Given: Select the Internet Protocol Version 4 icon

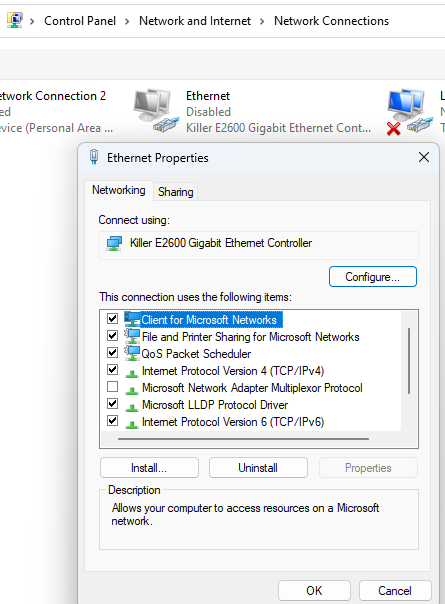Looking at the screenshot, I should pos(132,372).
